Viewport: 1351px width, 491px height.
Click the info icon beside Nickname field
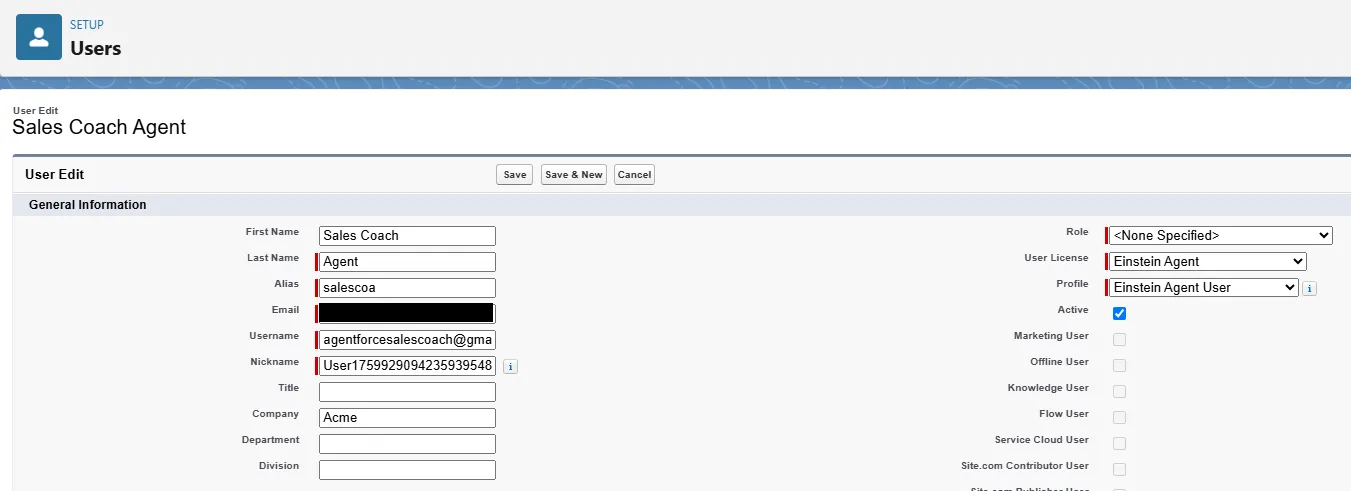coord(510,367)
